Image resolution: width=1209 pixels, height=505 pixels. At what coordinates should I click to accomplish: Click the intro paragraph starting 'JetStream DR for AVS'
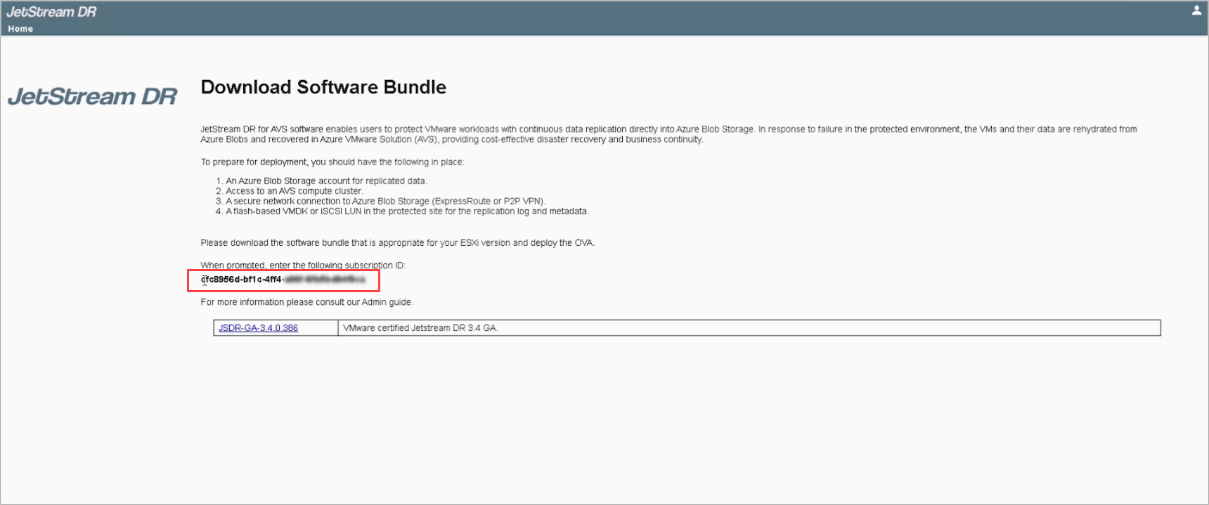click(x=668, y=129)
